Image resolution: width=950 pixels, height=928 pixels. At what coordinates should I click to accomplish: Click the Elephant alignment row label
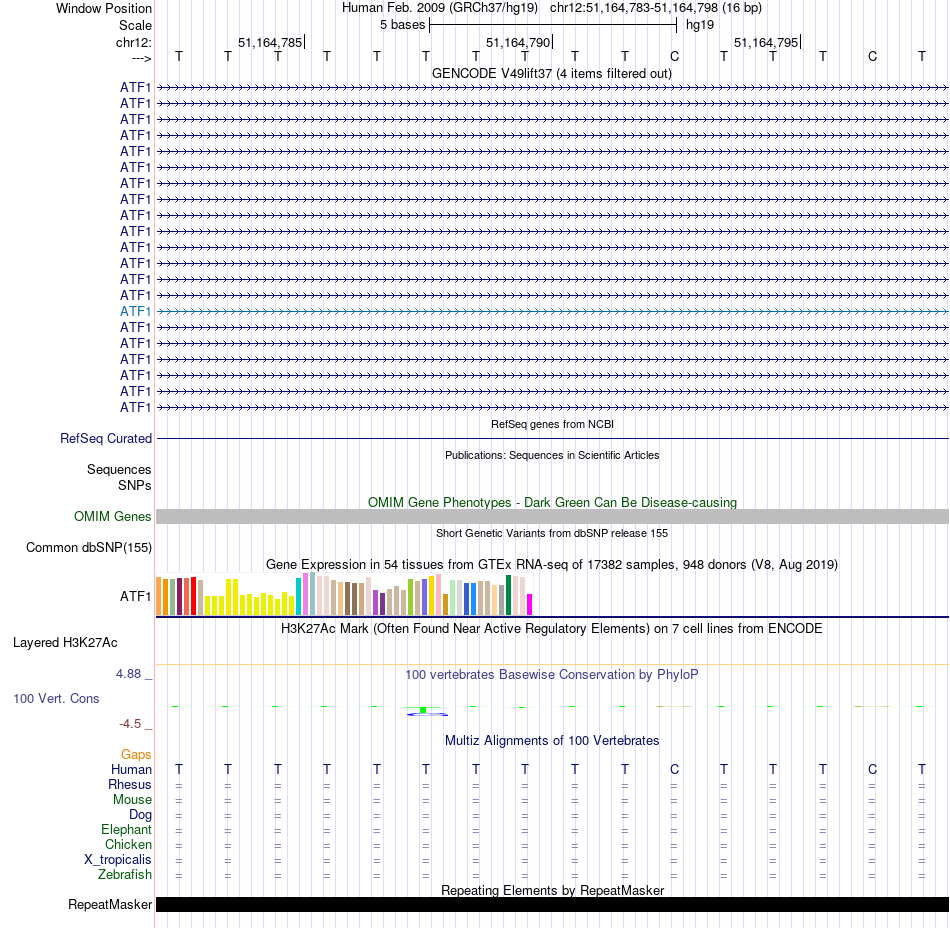coord(126,830)
